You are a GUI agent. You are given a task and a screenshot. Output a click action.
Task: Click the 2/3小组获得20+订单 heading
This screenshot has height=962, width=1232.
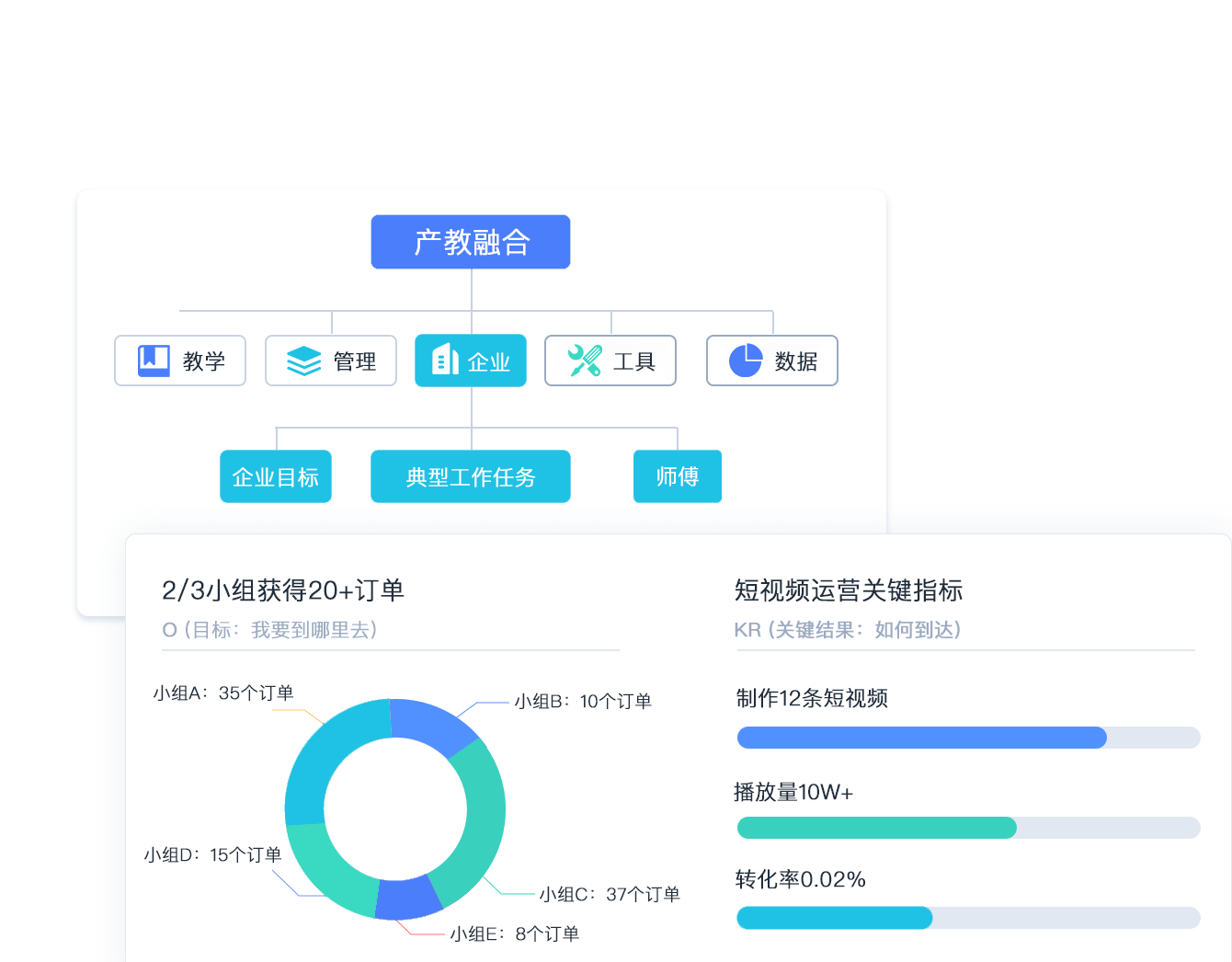coord(283,590)
